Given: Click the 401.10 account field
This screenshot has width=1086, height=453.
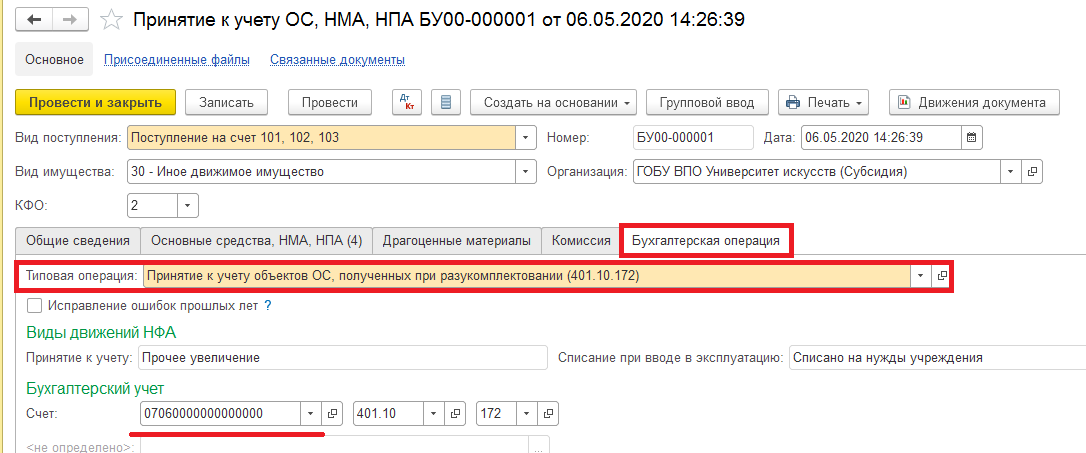Looking at the screenshot, I should pos(389,414).
